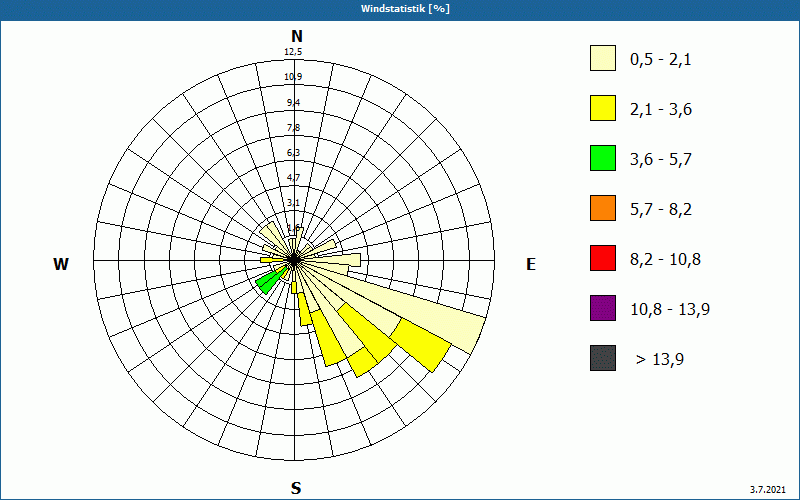Click the black center point of the wind rose
The height and width of the screenshot is (500, 800).
294,260
